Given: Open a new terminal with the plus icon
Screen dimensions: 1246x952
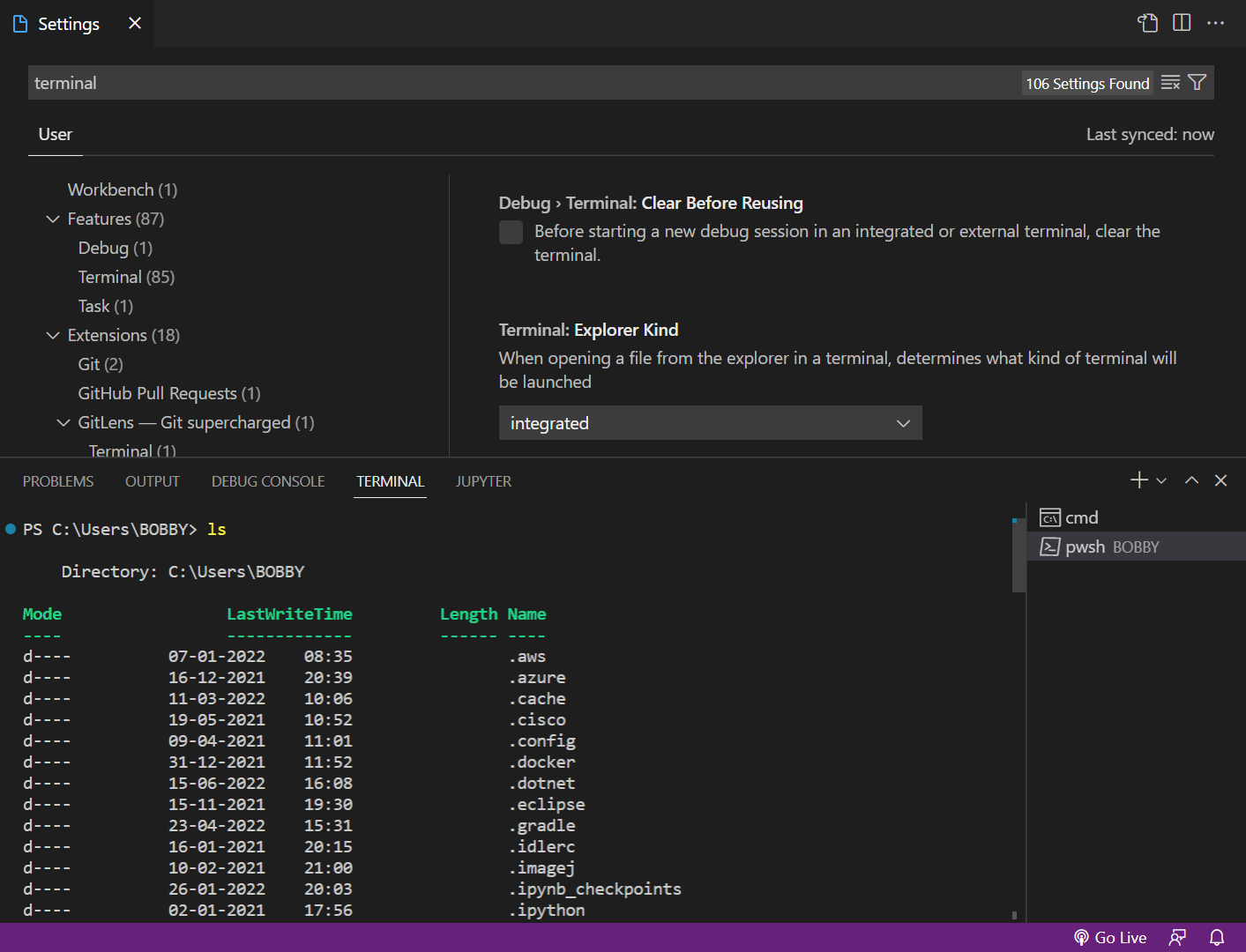Looking at the screenshot, I should pos(1138,480).
